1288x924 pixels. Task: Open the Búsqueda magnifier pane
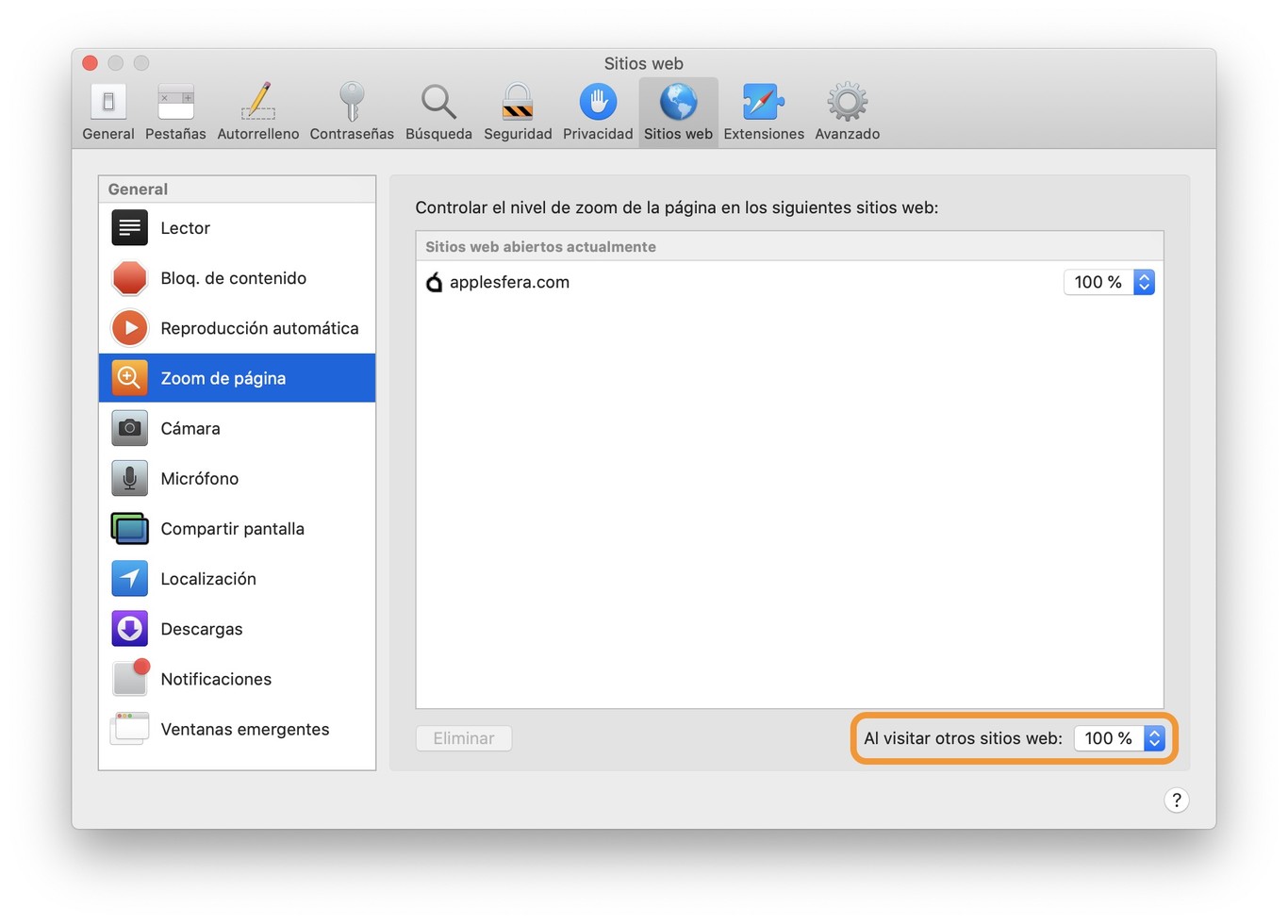tap(438, 110)
